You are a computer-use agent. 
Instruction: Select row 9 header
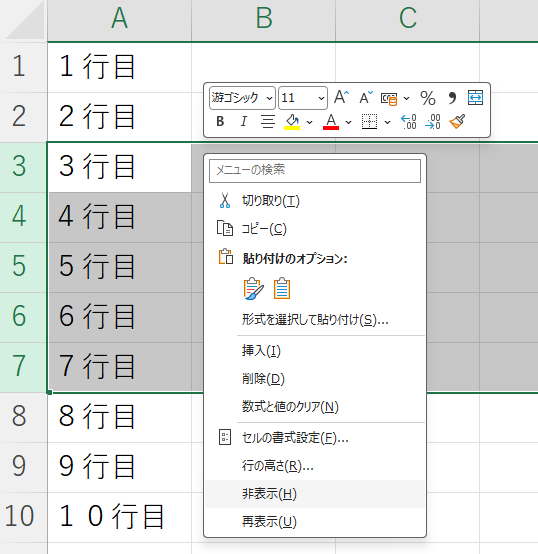[23, 467]
